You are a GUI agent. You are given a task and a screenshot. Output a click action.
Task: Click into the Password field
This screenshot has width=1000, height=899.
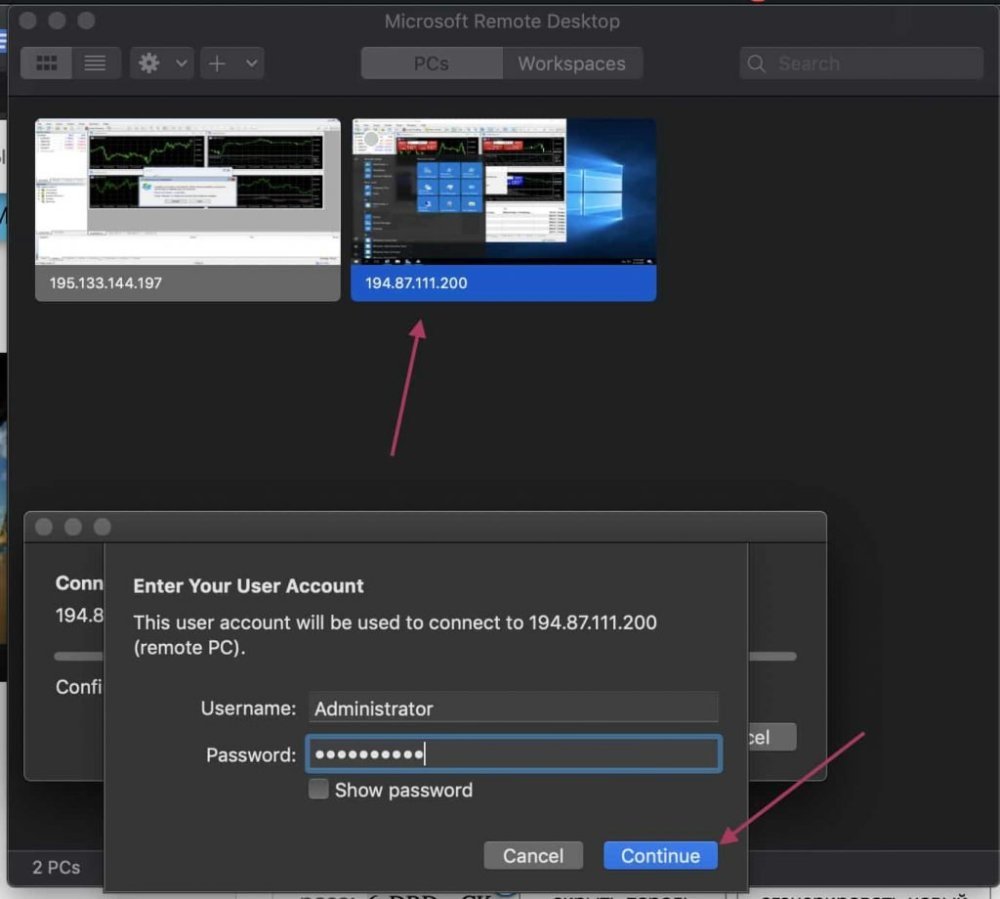coord(513,754)
